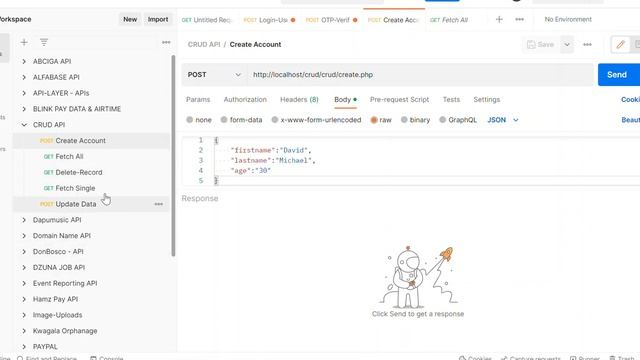Click the Beautify link
This screenshot has width=640, height=360.
(631, 120)
